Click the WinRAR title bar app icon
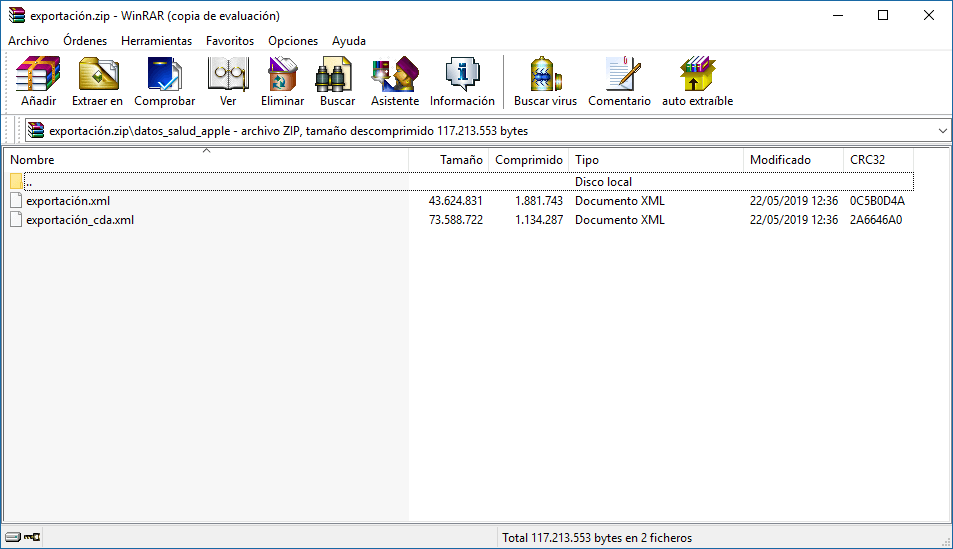This screenshot has width=953, height=549. click(16, 15)
